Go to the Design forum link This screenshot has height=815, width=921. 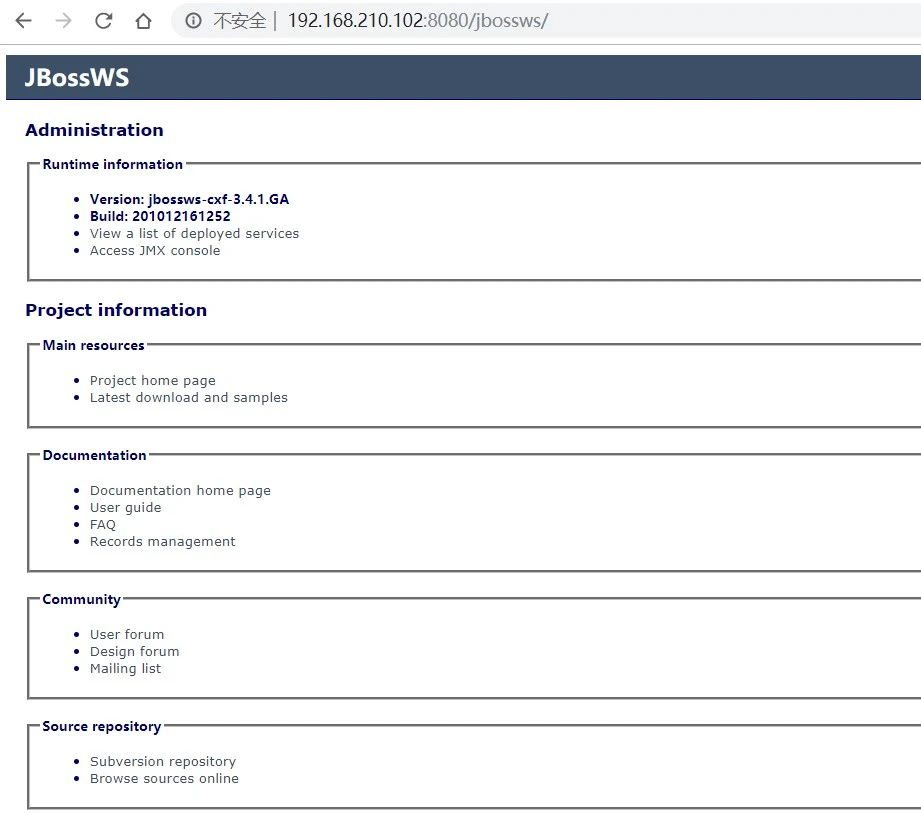[134, 651]
